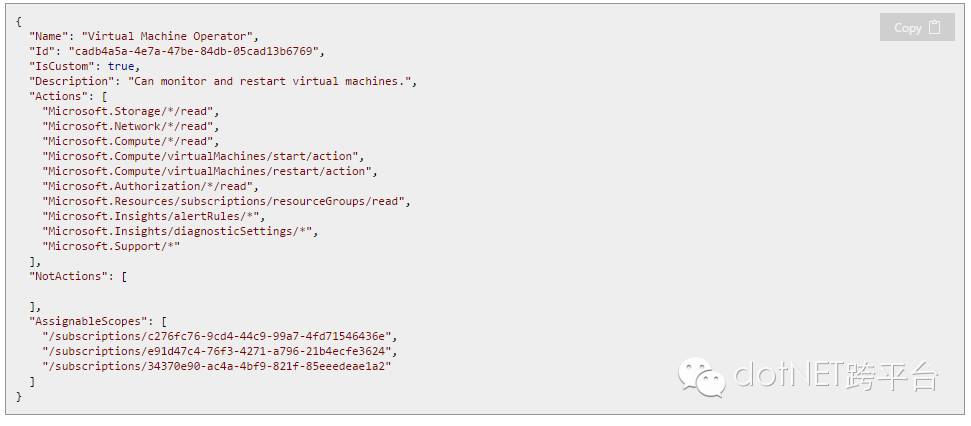Click the Description text string
This screenshot has width=971, height=426.
click(270, 81)
